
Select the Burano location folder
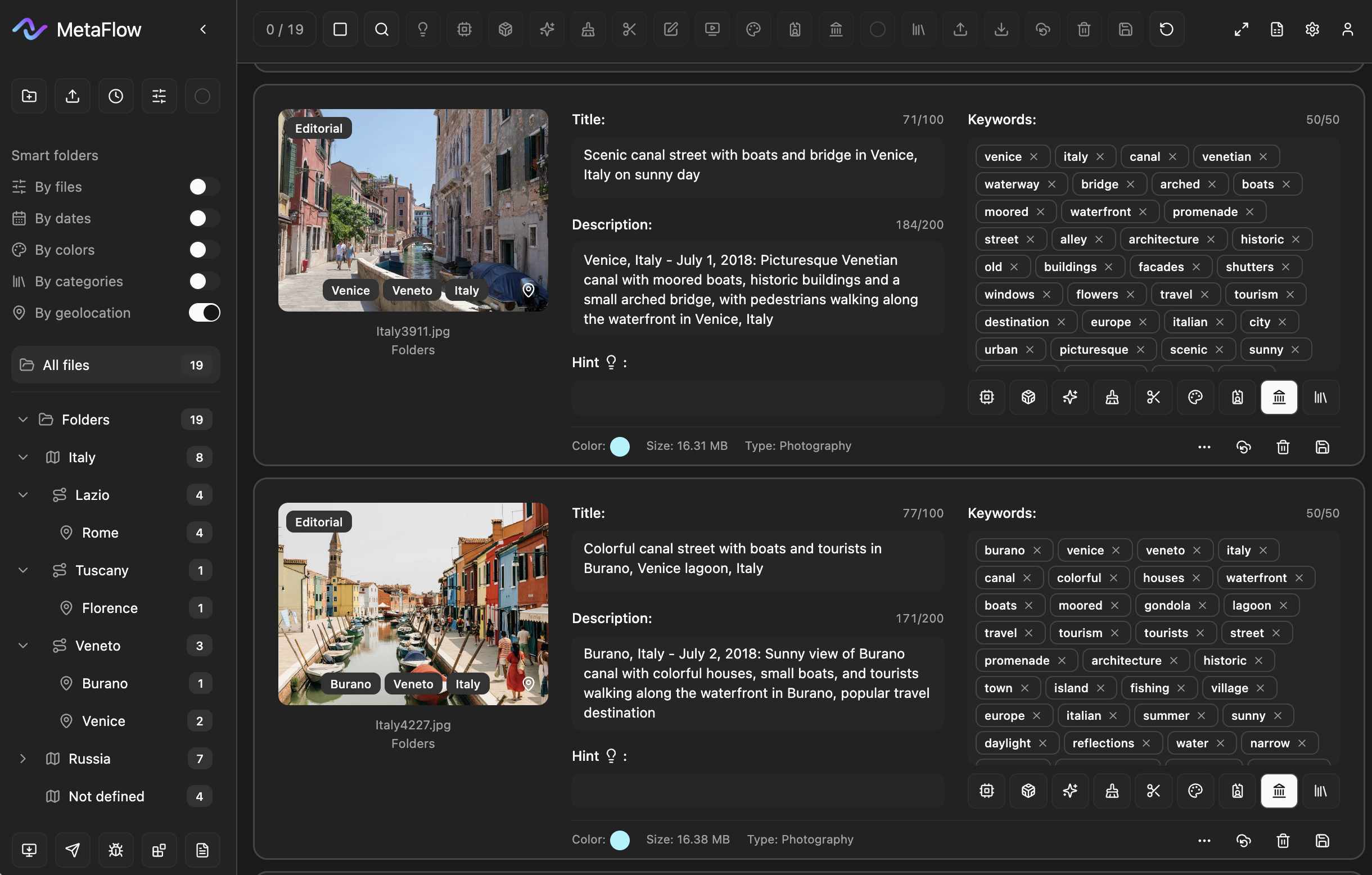point(105,683)
